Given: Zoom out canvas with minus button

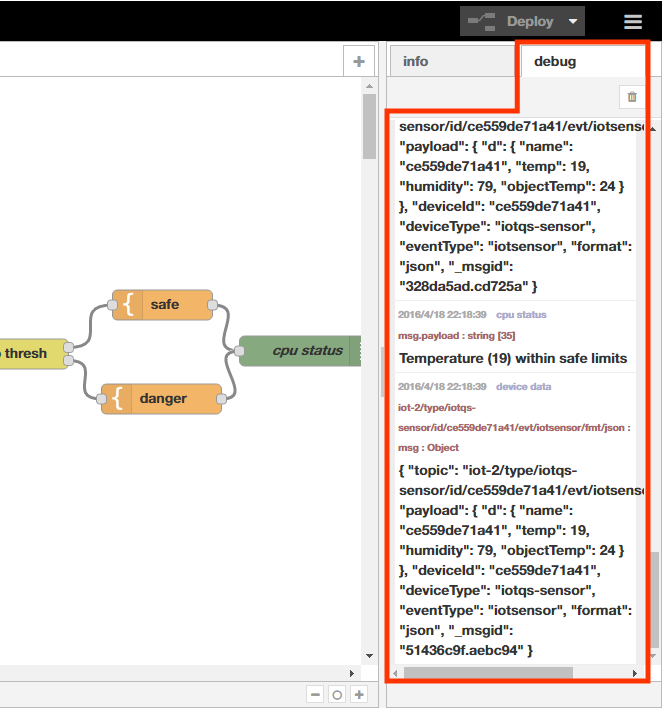Looking at the screenshot, I should [x=315, y=694].
